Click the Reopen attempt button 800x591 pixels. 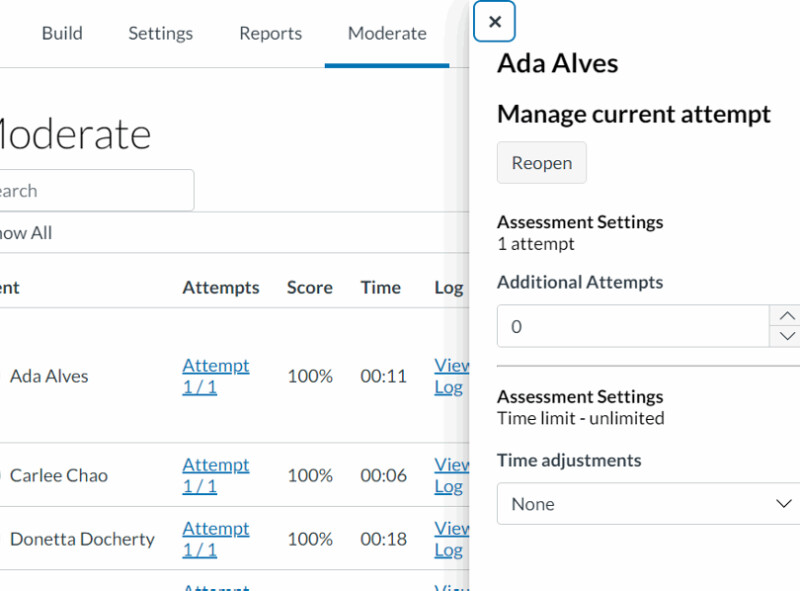point(541,163)
